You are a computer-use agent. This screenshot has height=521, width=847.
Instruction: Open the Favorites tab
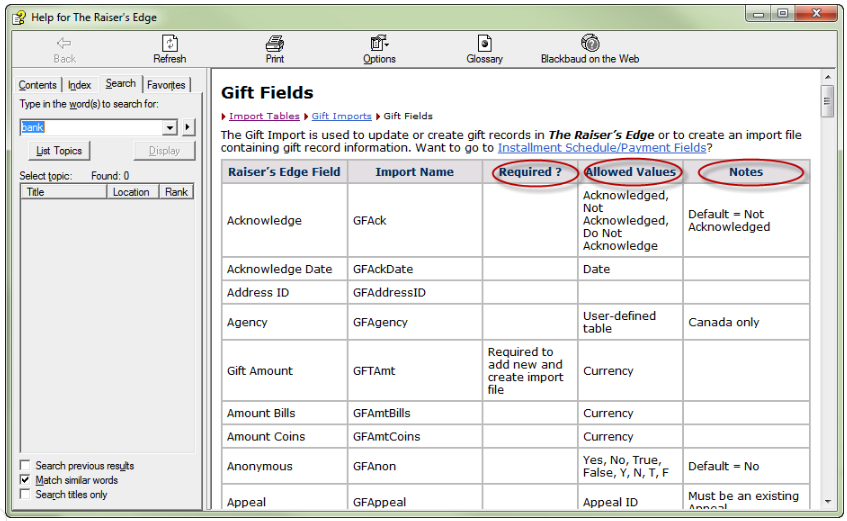coord(166,85)
